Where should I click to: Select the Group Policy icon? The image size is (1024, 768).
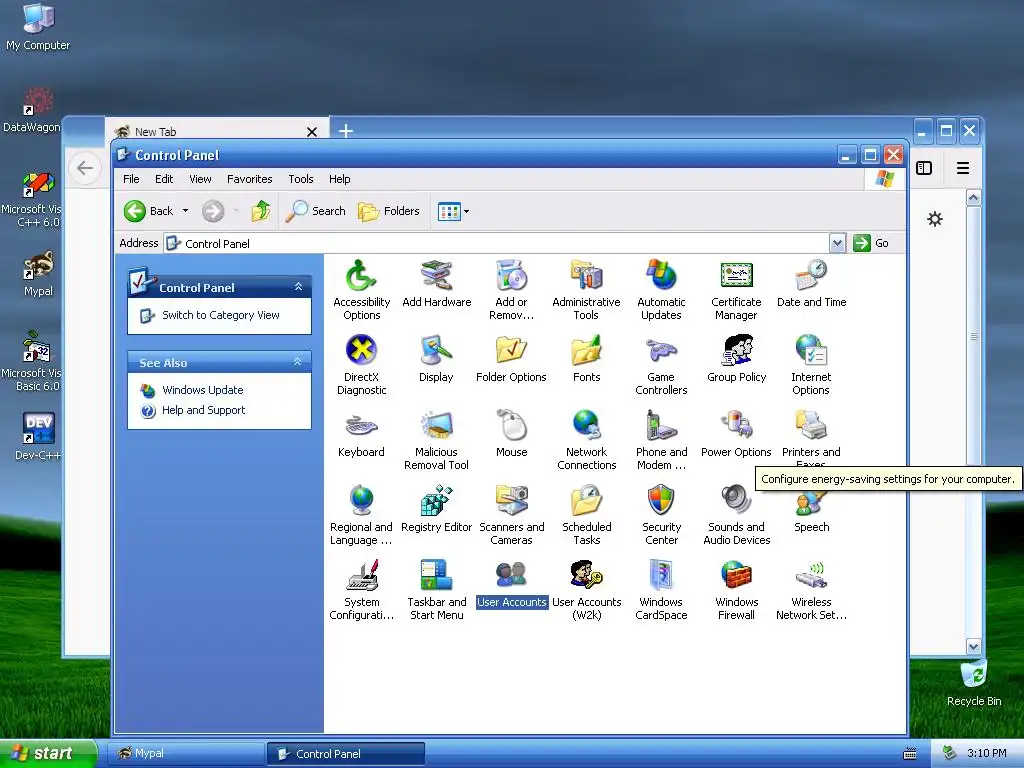click(x=736, y=359)
